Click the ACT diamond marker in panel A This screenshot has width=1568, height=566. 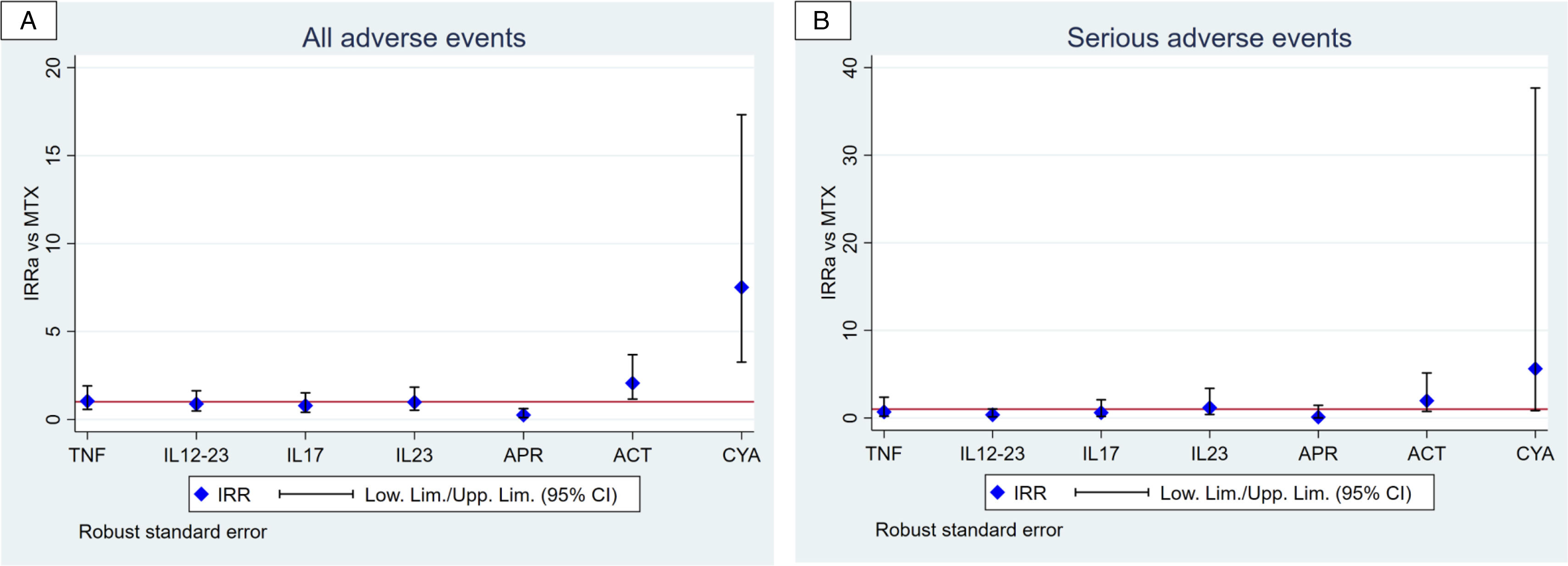coord(632,383)
